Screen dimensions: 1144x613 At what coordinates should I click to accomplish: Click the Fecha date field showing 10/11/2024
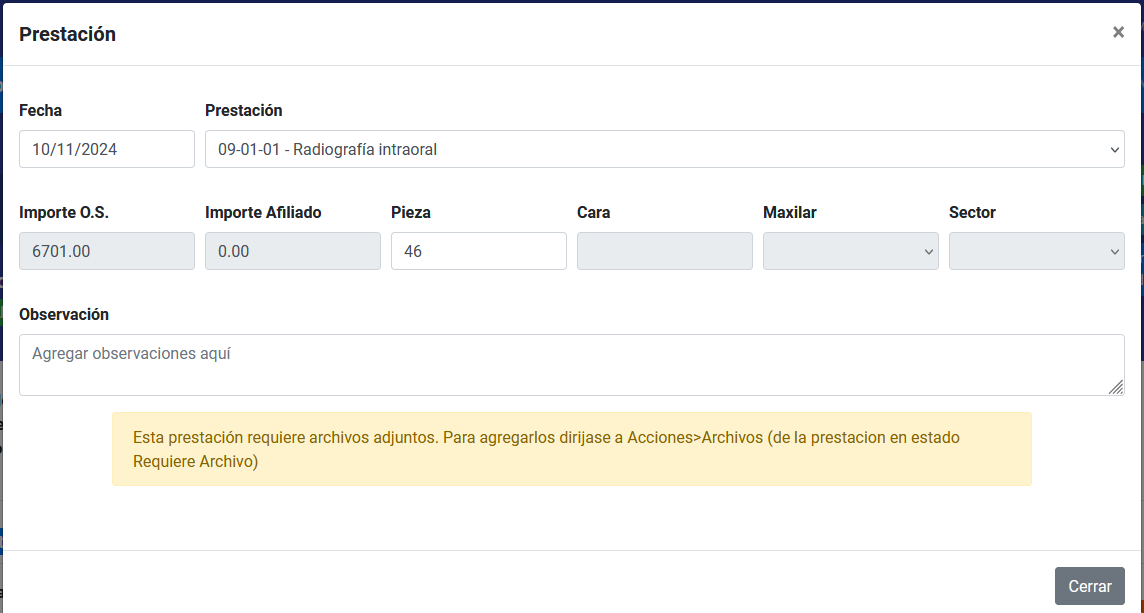106,149
